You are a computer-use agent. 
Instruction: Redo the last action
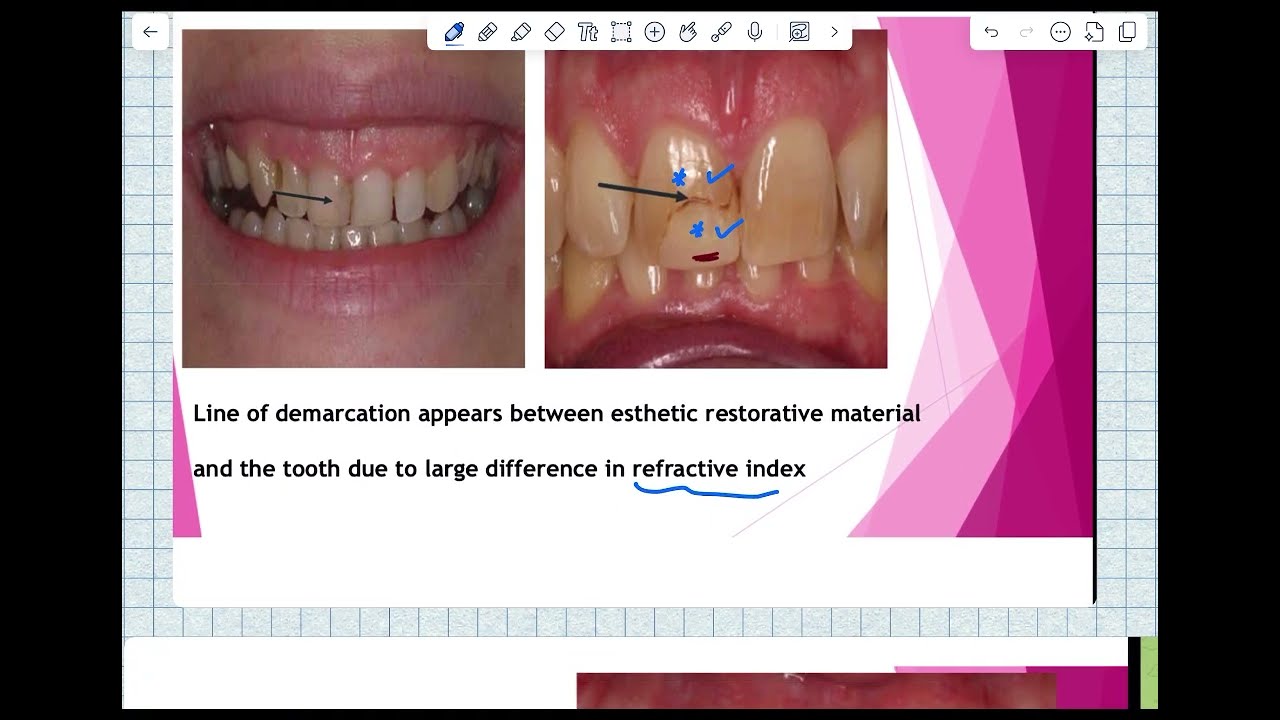click(x=1026, y=32)
